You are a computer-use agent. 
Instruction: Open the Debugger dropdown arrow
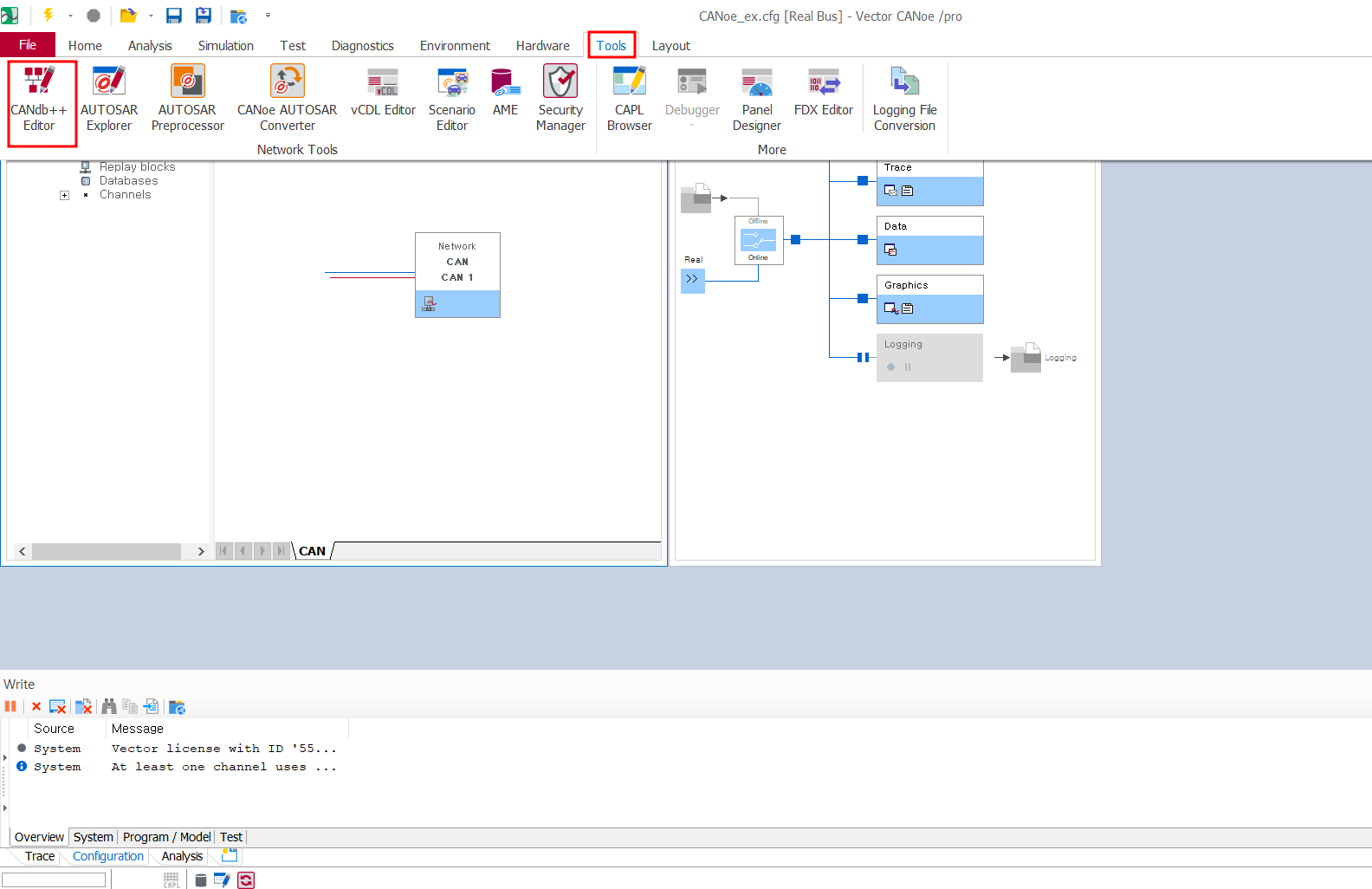pyautogui.click(x=692, y=125)
